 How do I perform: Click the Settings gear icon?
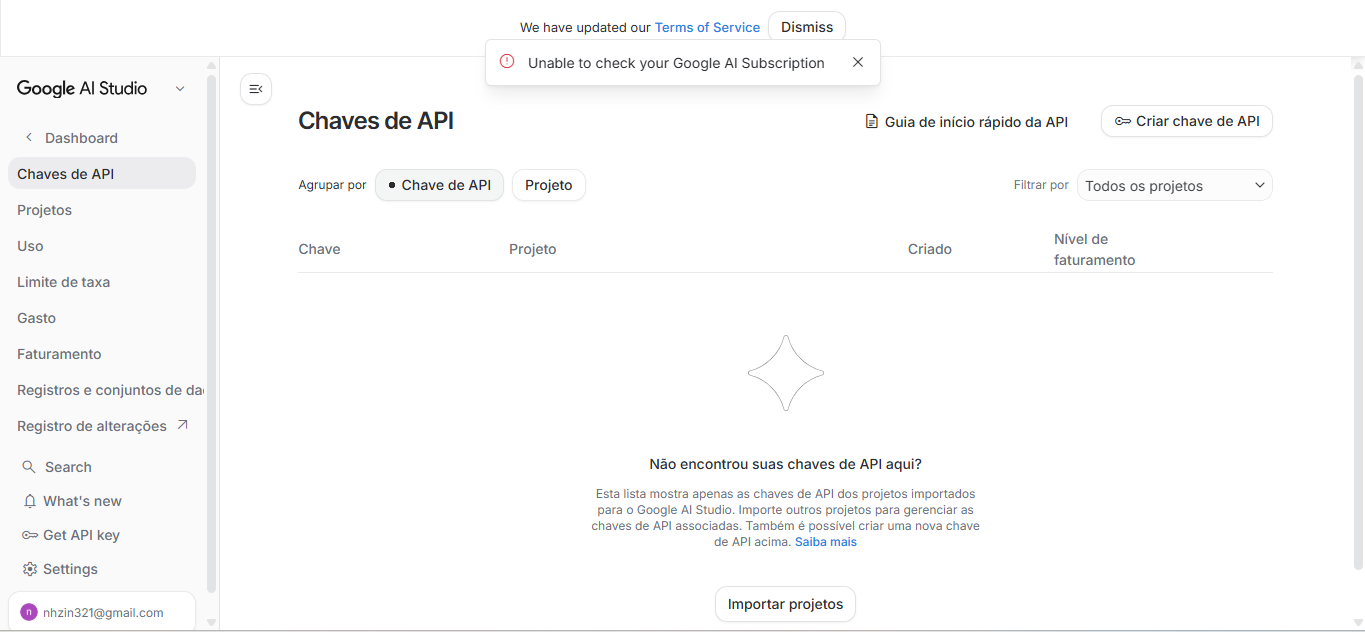[29, 569]
